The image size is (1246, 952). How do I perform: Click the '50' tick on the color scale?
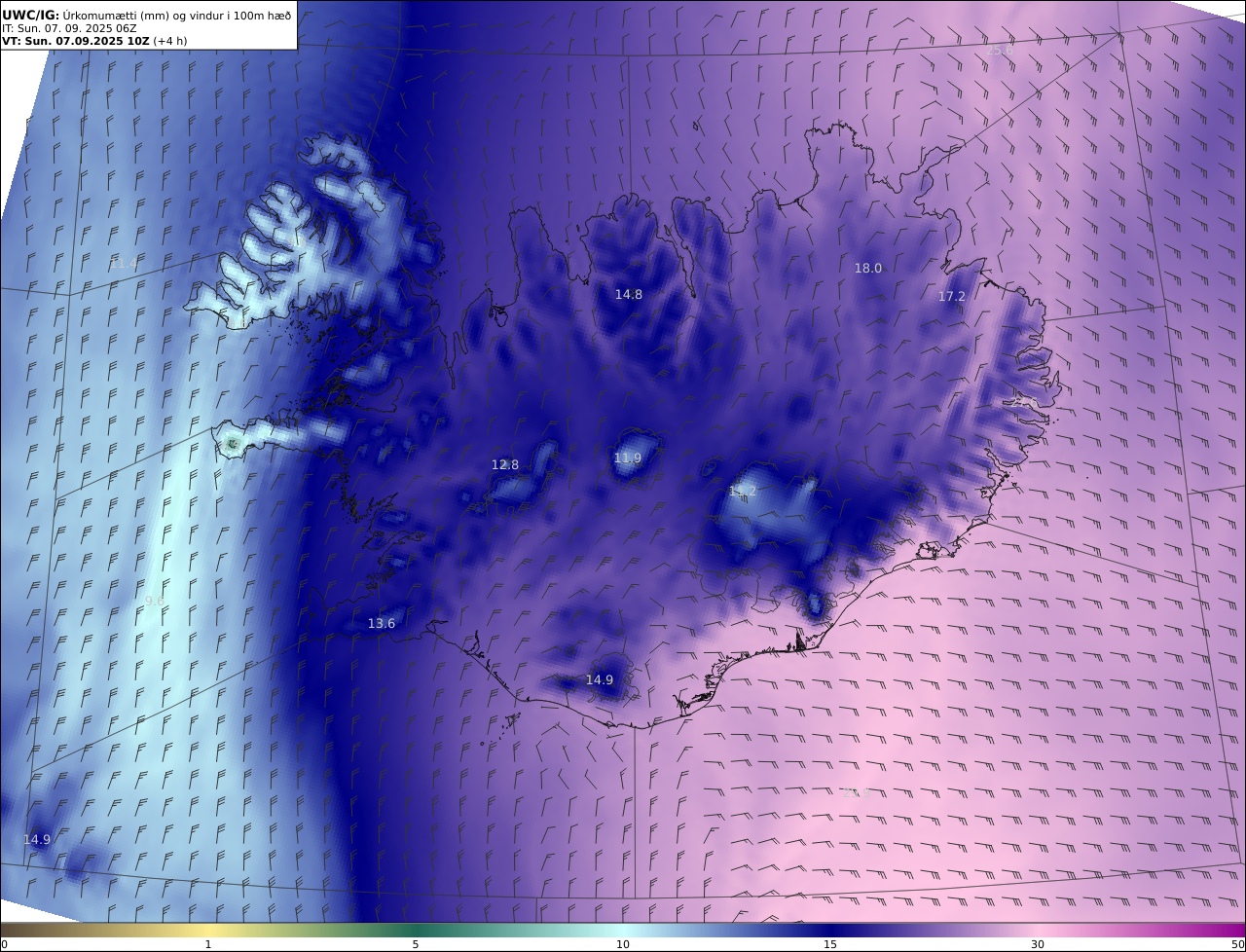(x=1238, y=944)
